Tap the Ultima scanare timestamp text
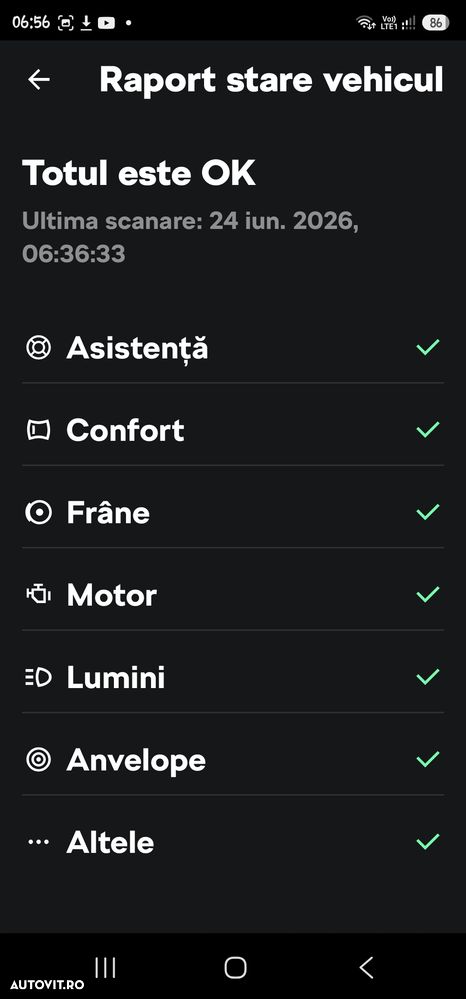 point(190,238)
